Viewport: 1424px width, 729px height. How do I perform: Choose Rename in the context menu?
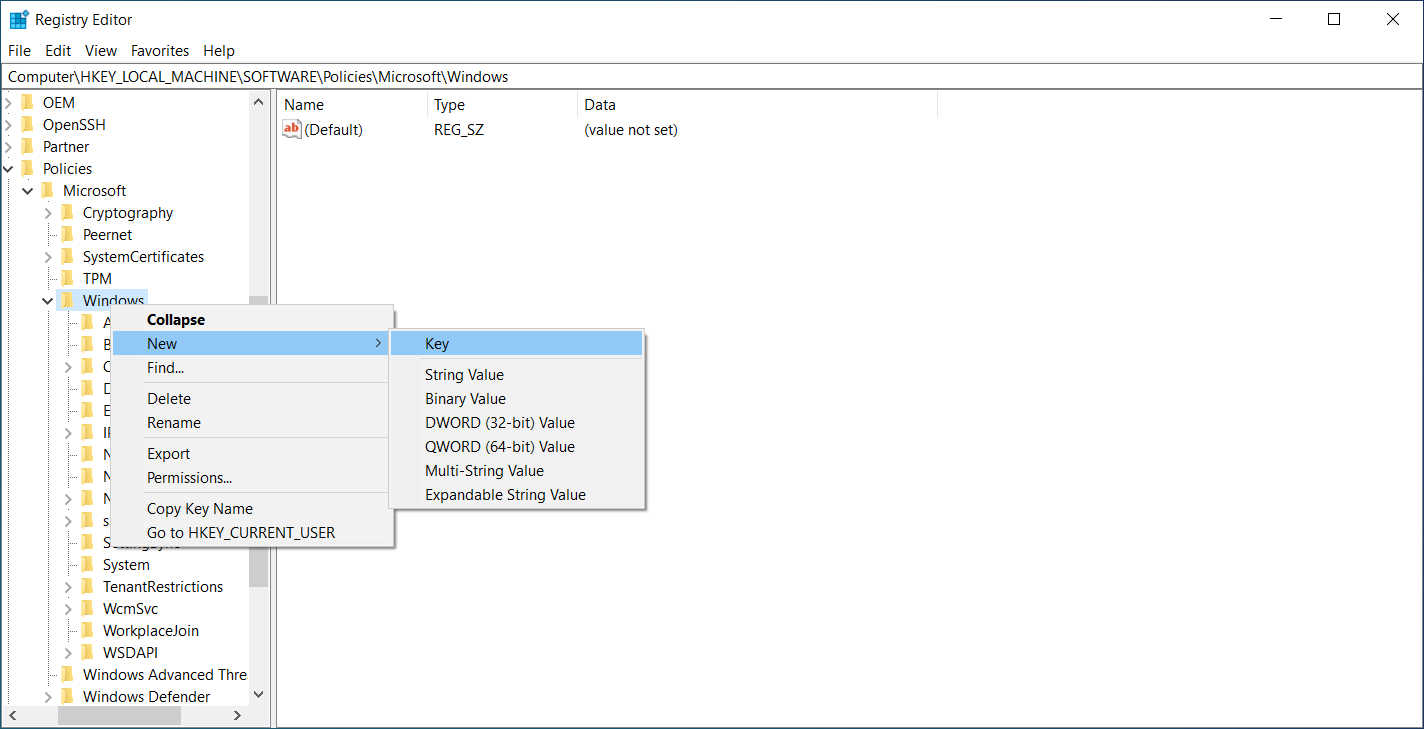point(252,422)
